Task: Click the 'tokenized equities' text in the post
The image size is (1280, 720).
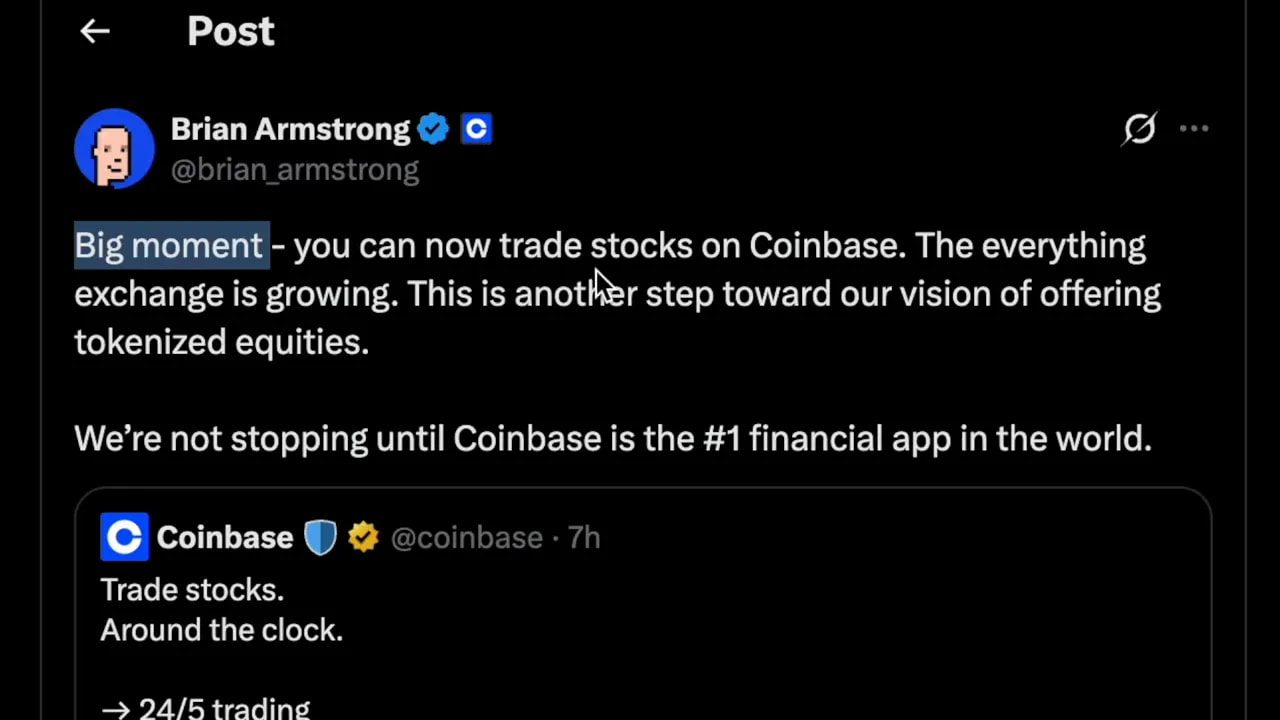Action: pyautogui.click(x=221, y=341)
